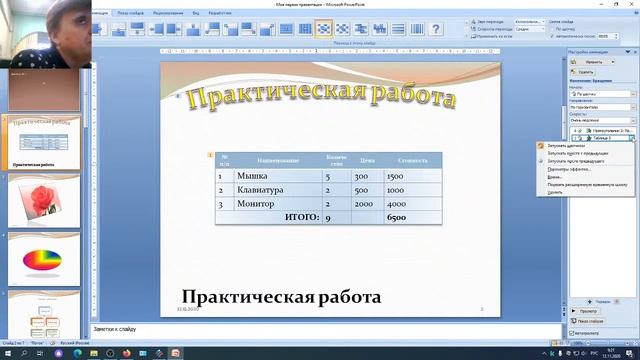
Task: Click the Просмотр preview button
Action: 585,311
